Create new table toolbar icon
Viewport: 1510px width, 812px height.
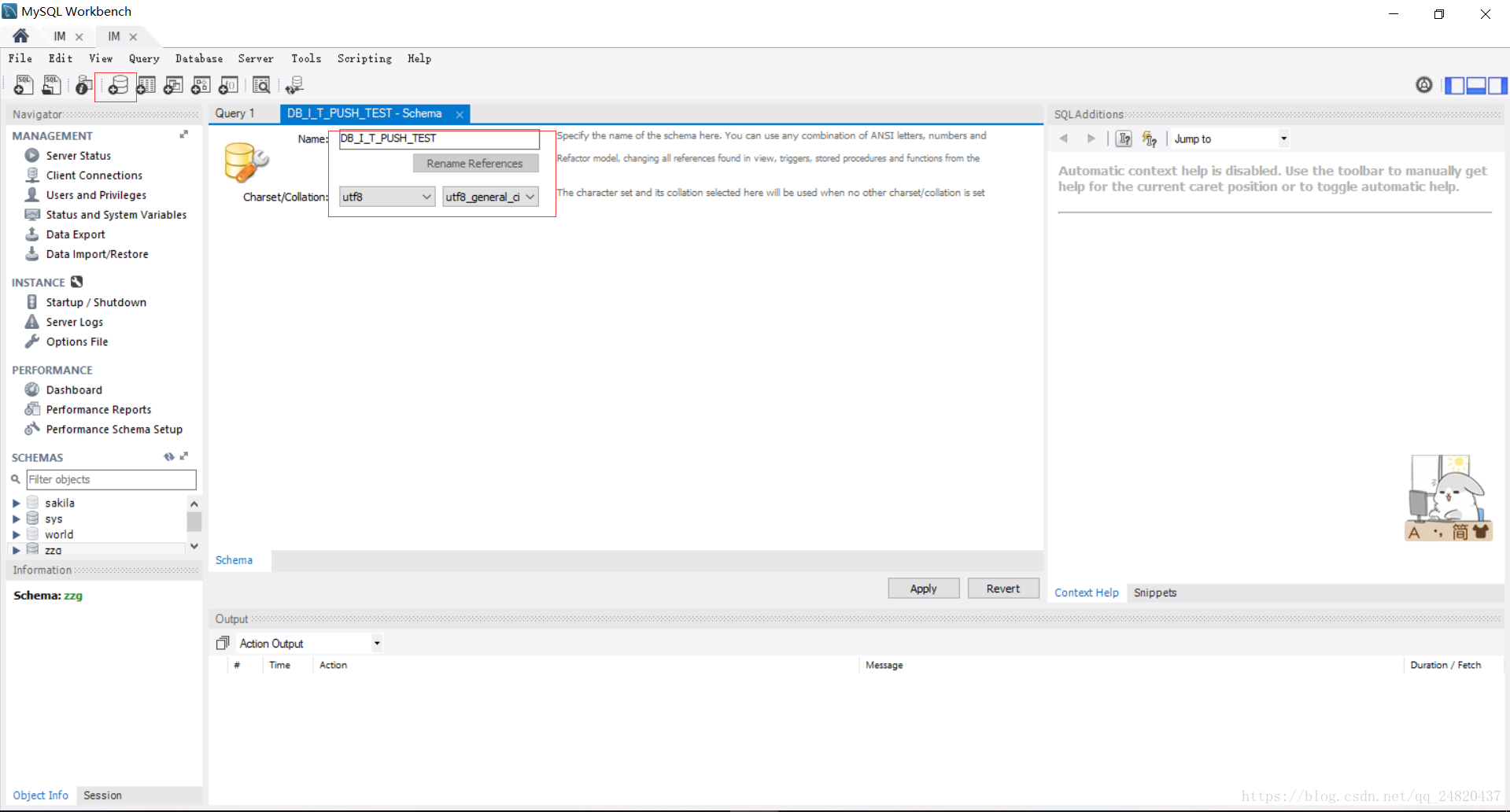146,85
